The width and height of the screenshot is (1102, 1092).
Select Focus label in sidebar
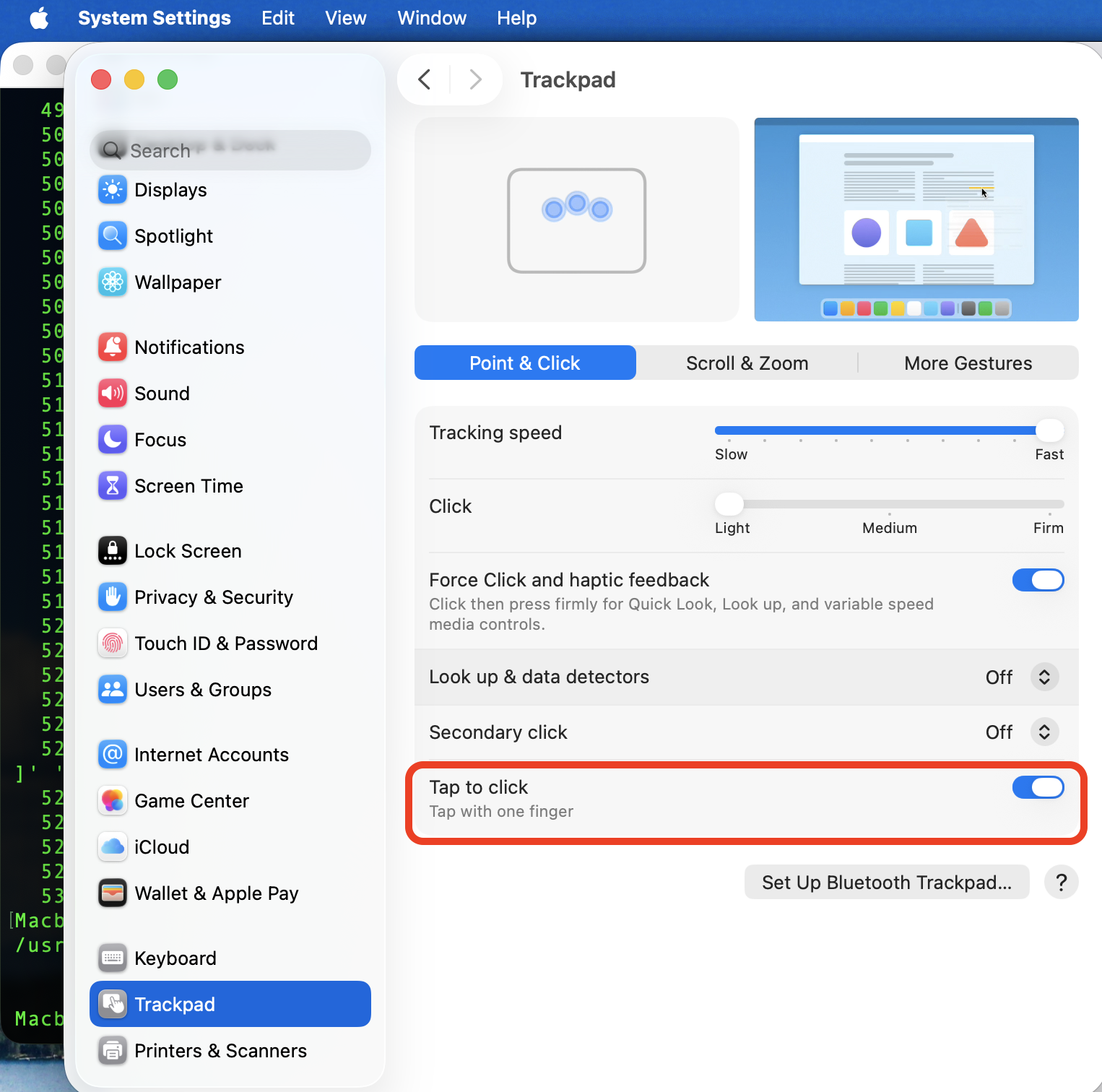click(x=160, y=440)
